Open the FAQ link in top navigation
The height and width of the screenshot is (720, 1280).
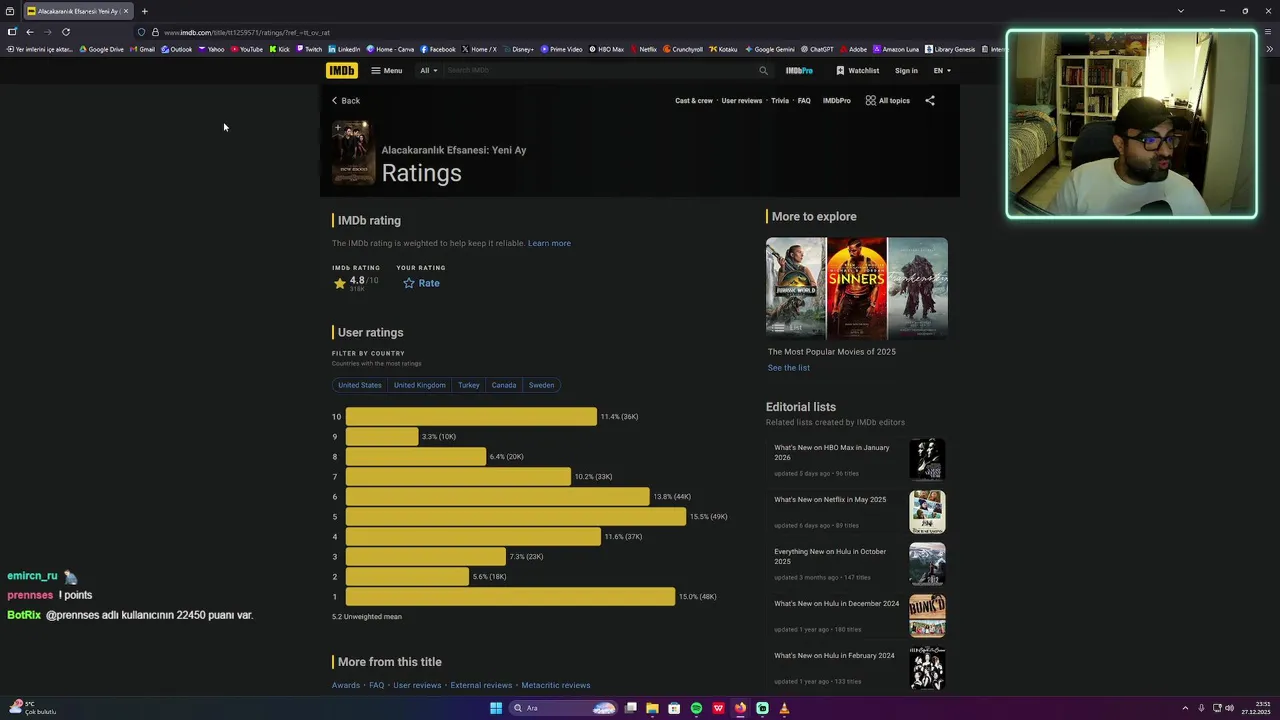(804, 101)
